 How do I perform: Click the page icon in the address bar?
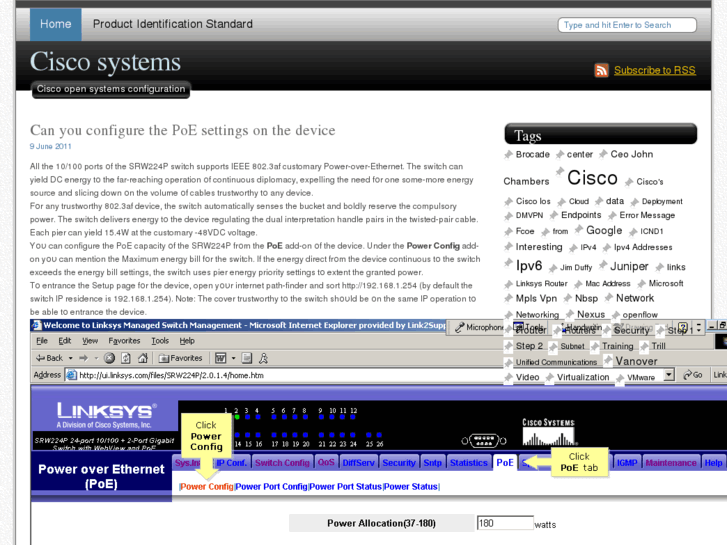tap(71, 375)
